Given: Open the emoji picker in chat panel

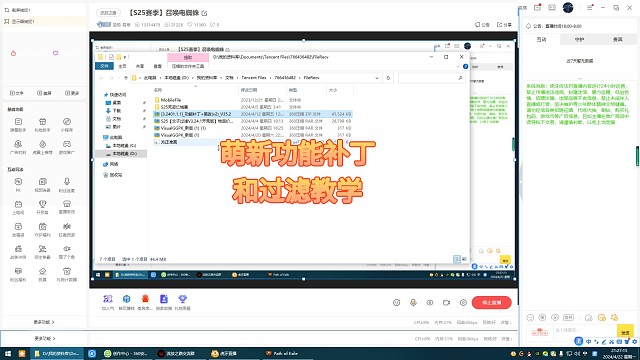Looking at the screenshot, I should (530, 318).
